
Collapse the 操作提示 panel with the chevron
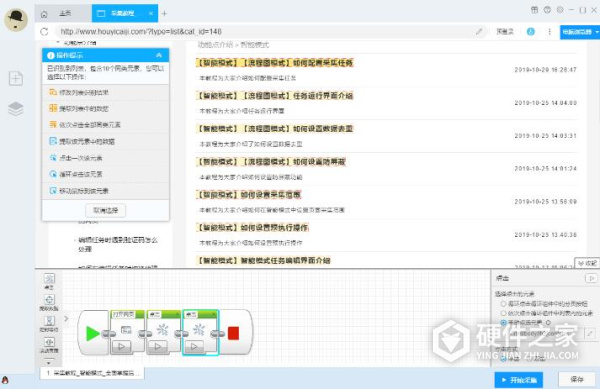click(x=159, y=55)
